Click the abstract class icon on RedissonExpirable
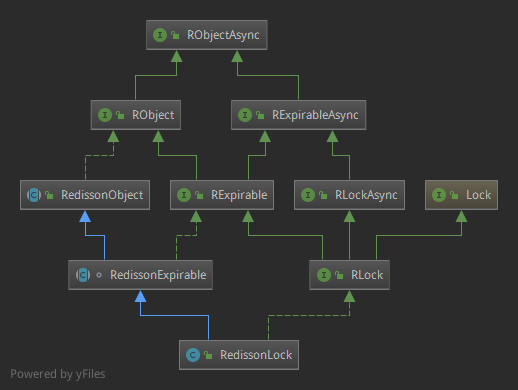 coord(83,275)
